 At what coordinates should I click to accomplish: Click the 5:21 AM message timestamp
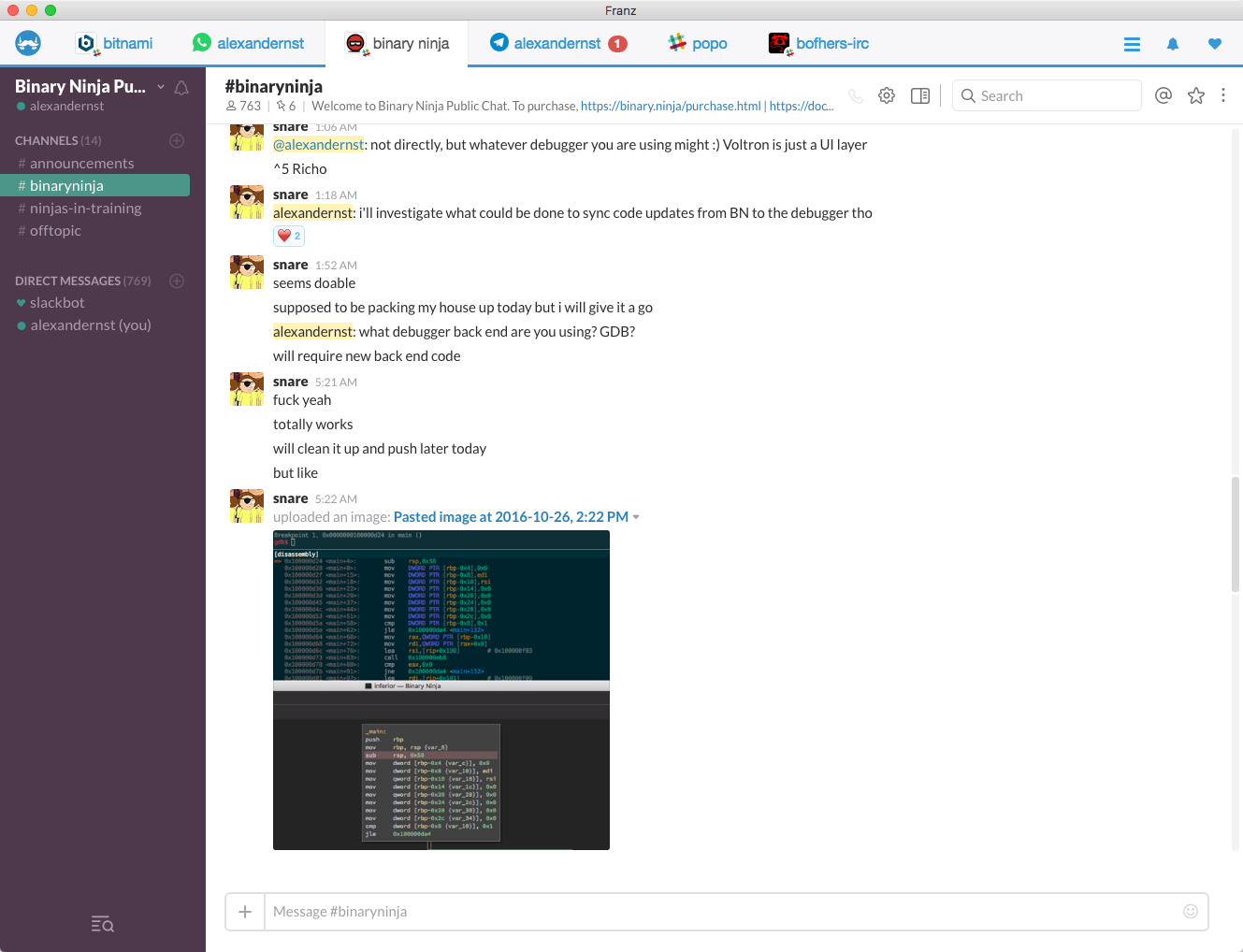pos(336,382)
